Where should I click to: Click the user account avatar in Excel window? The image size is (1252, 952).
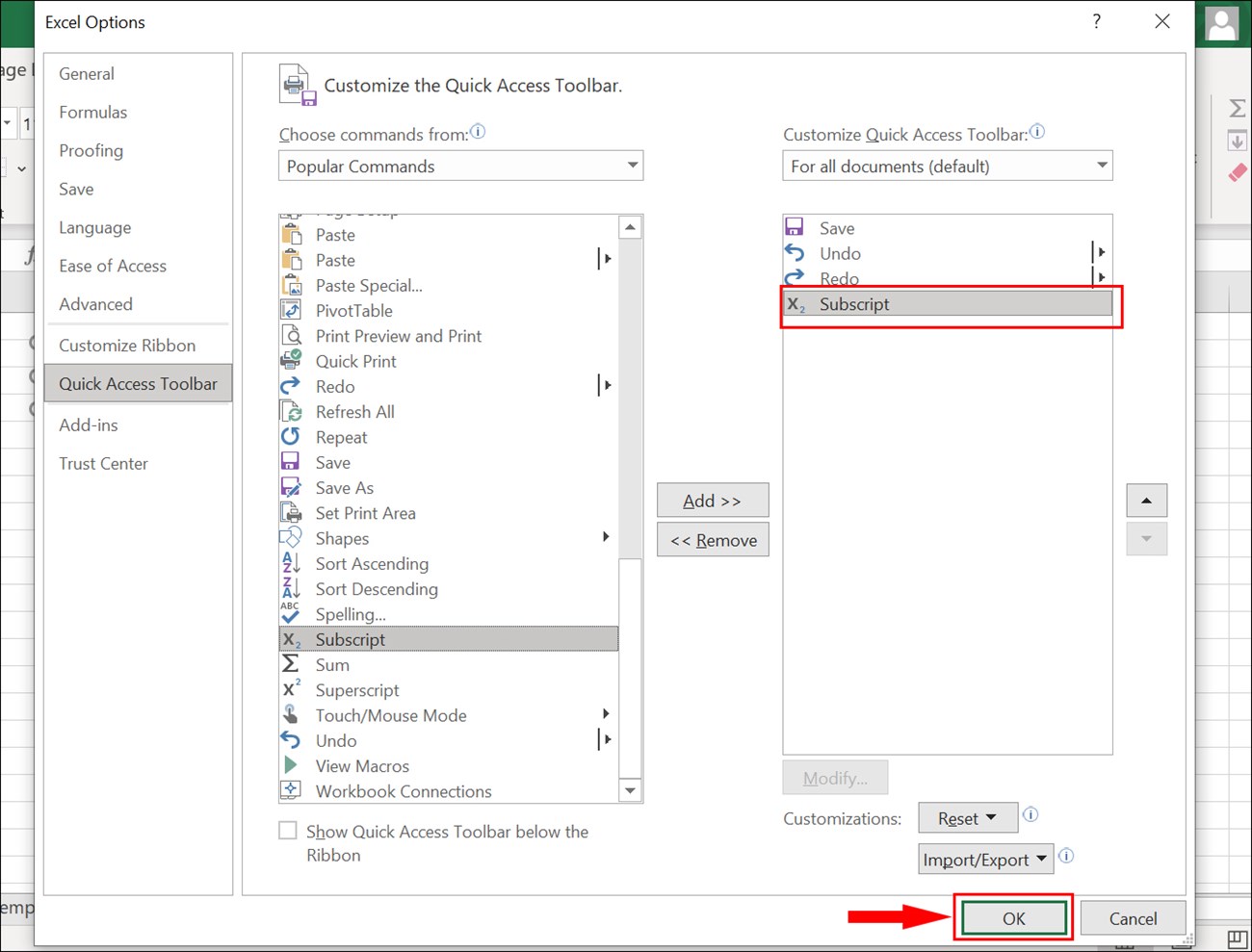[1222, 23]
